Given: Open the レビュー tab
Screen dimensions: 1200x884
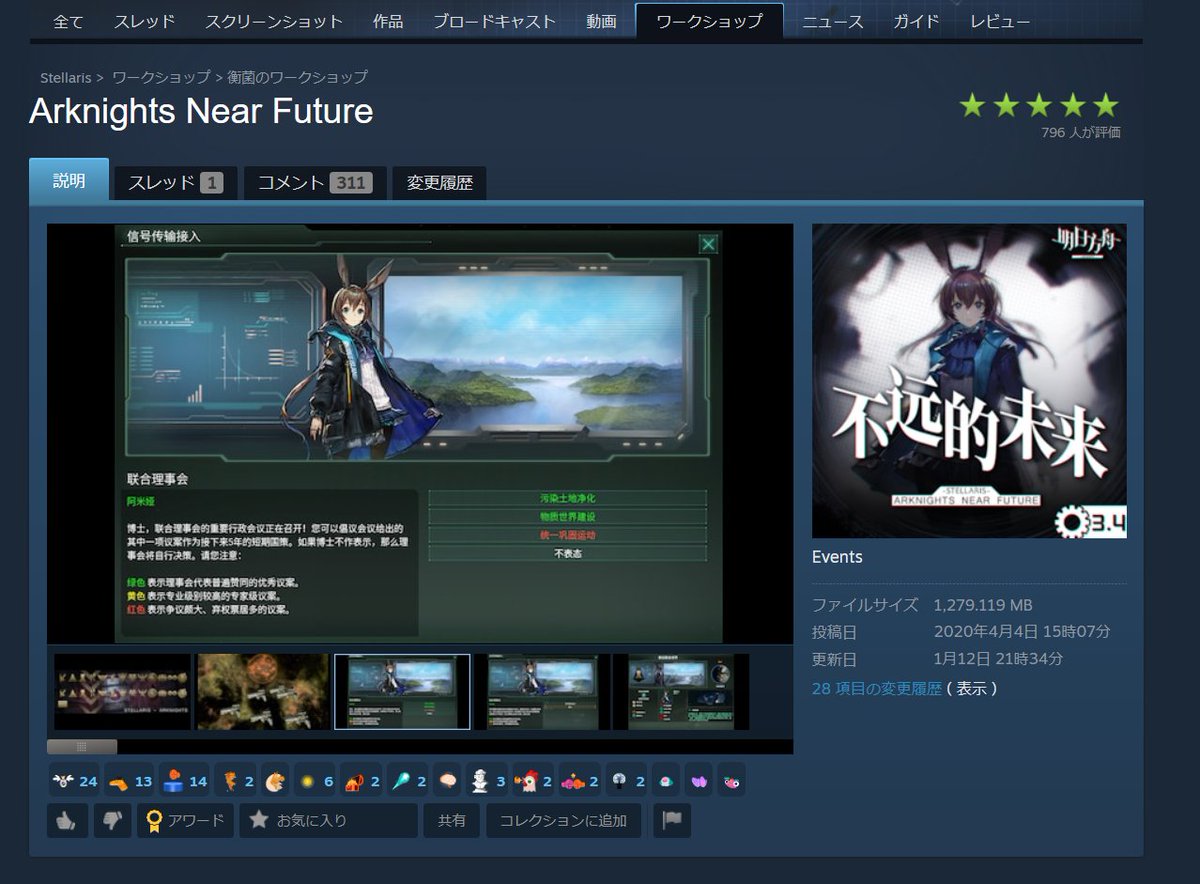Looking at the screenshot, I should click(x=1000, y=21).
